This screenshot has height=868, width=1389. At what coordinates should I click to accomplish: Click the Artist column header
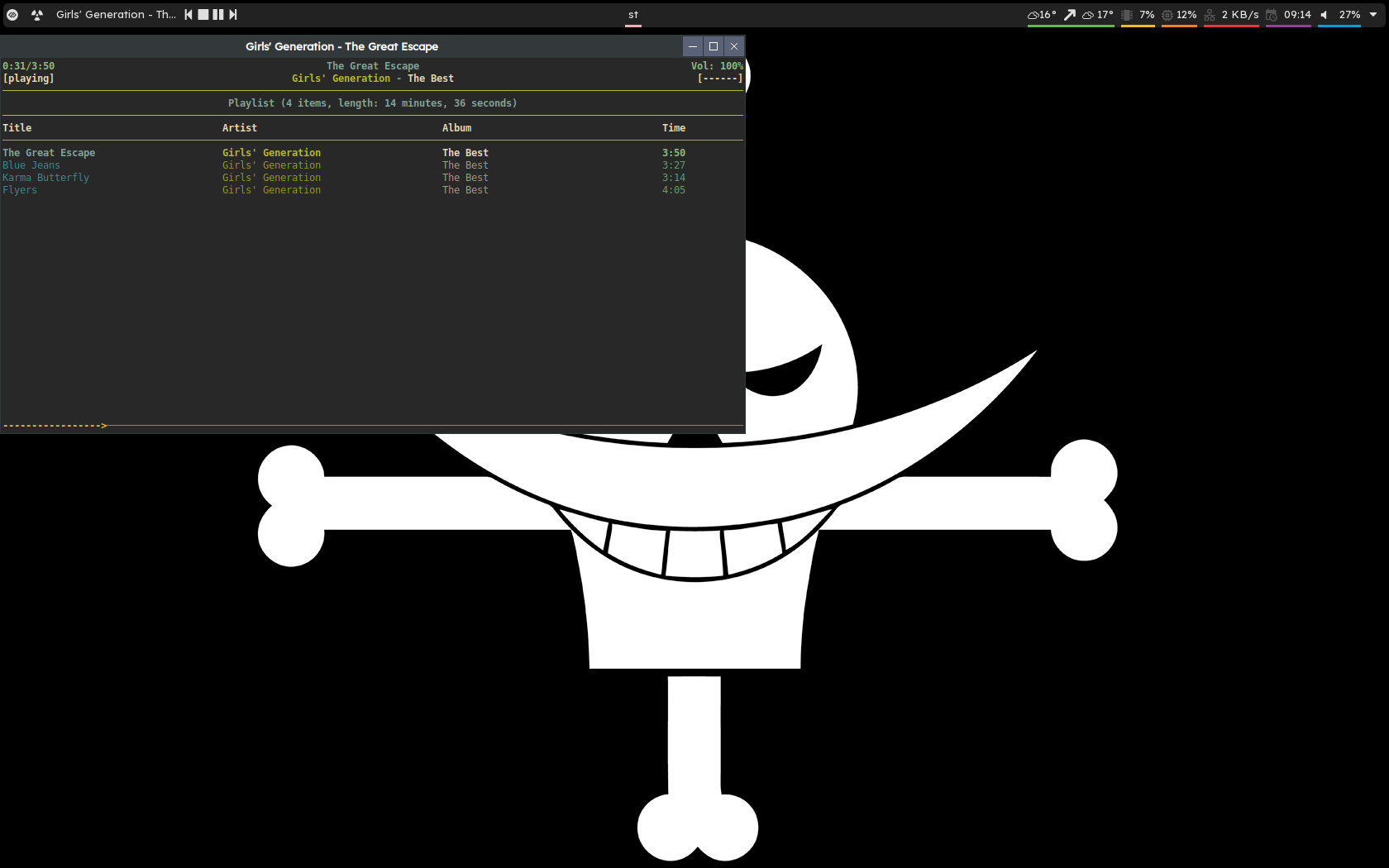239,128
